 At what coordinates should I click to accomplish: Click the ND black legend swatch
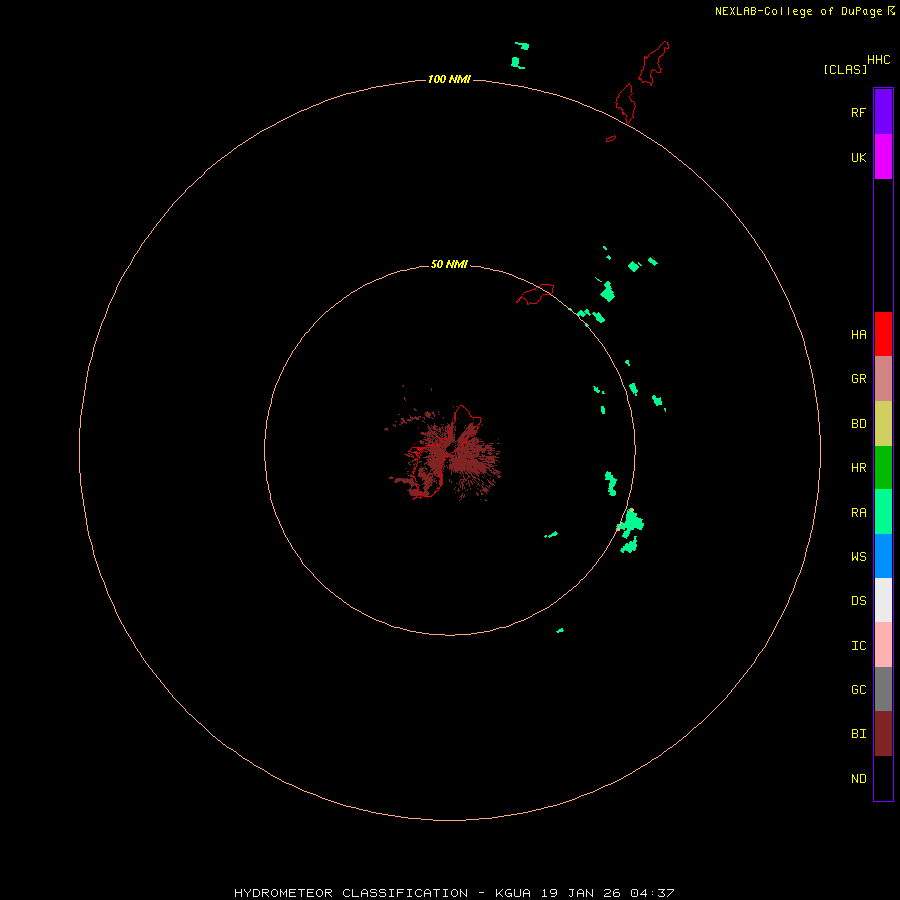pyautogui.click(x=883, y=778)
